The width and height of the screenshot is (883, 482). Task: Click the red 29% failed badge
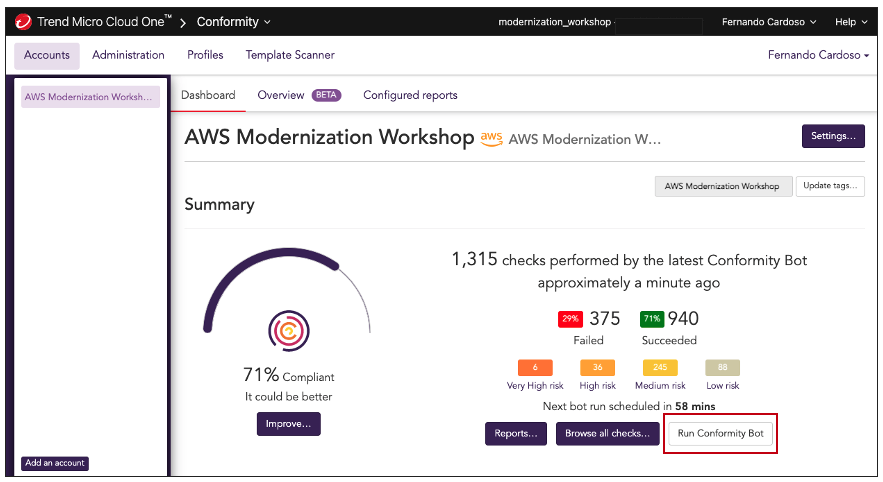[x=570, y=319]
